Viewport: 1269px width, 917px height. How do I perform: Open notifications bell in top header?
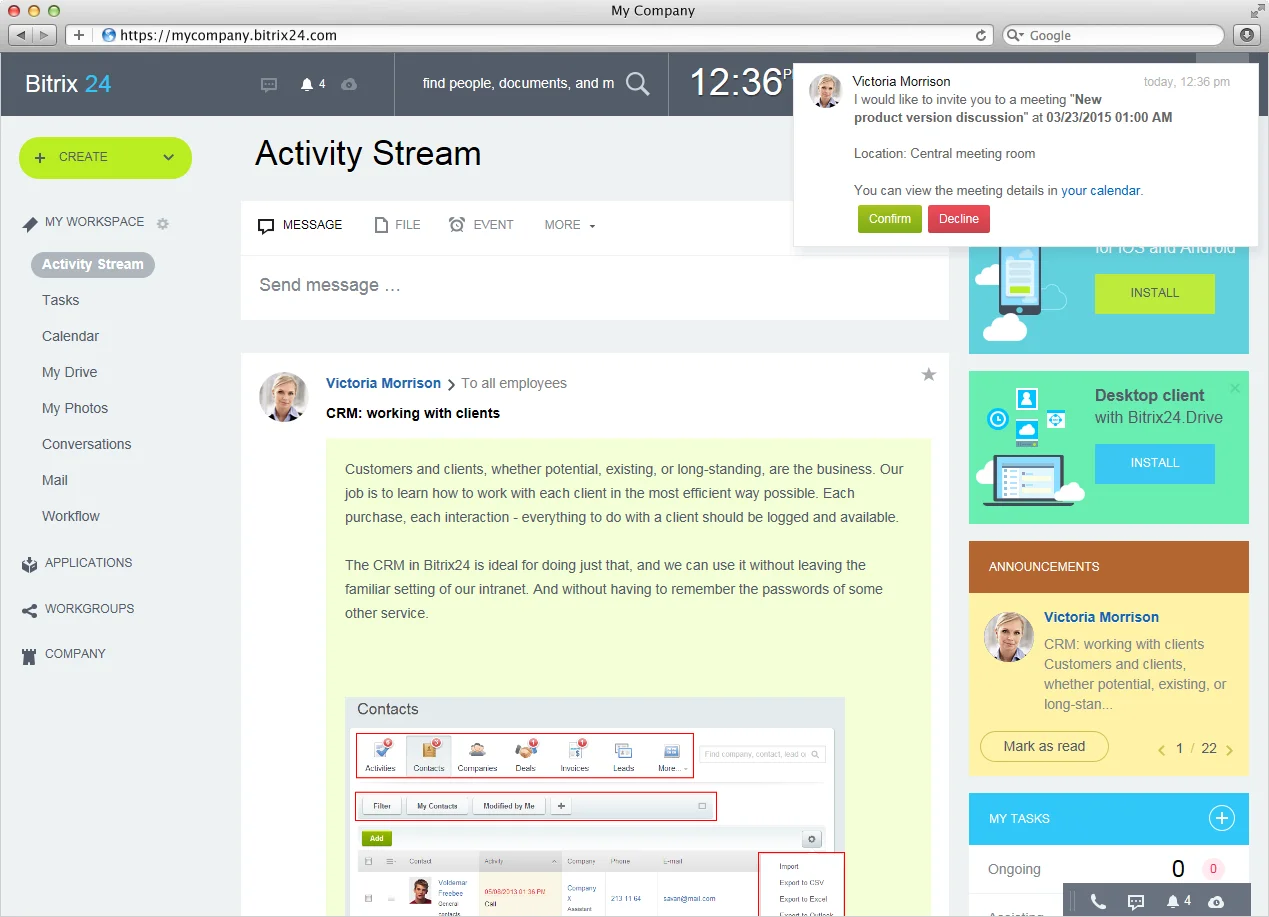[307, 85]
